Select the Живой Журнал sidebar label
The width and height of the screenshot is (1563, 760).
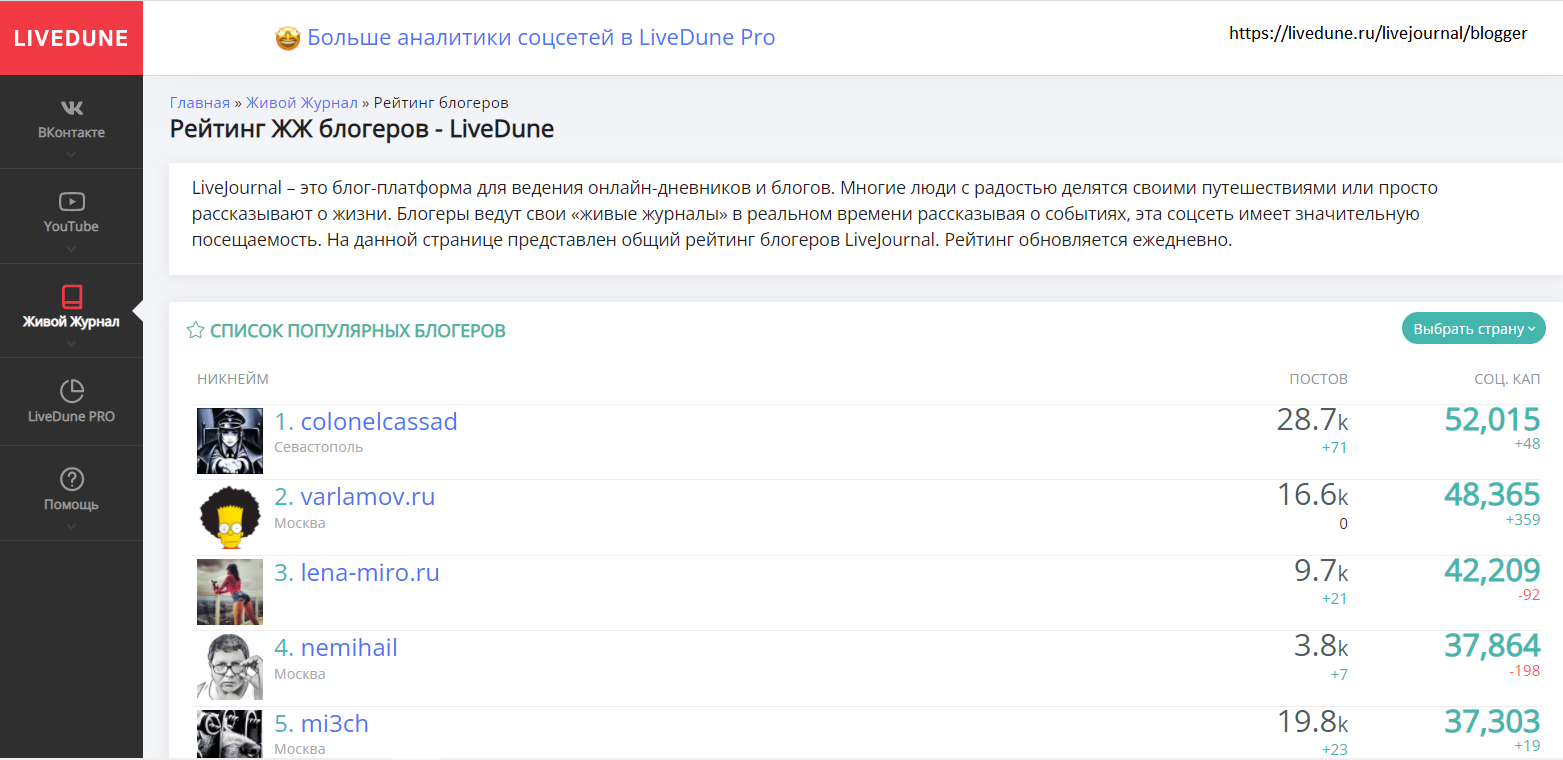(x=71, y=322)
